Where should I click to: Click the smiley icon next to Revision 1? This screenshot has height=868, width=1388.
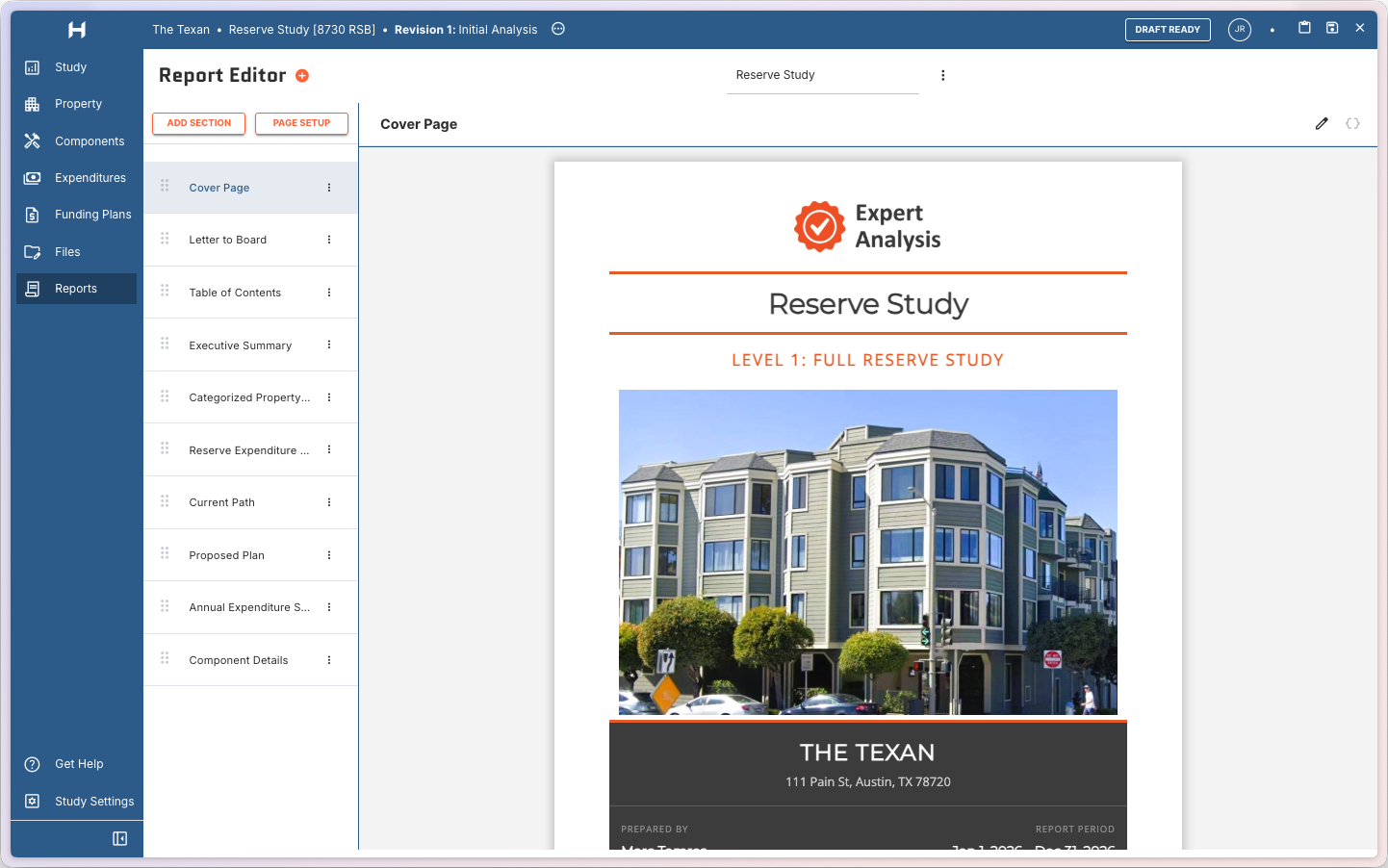[x=558, y=29]
